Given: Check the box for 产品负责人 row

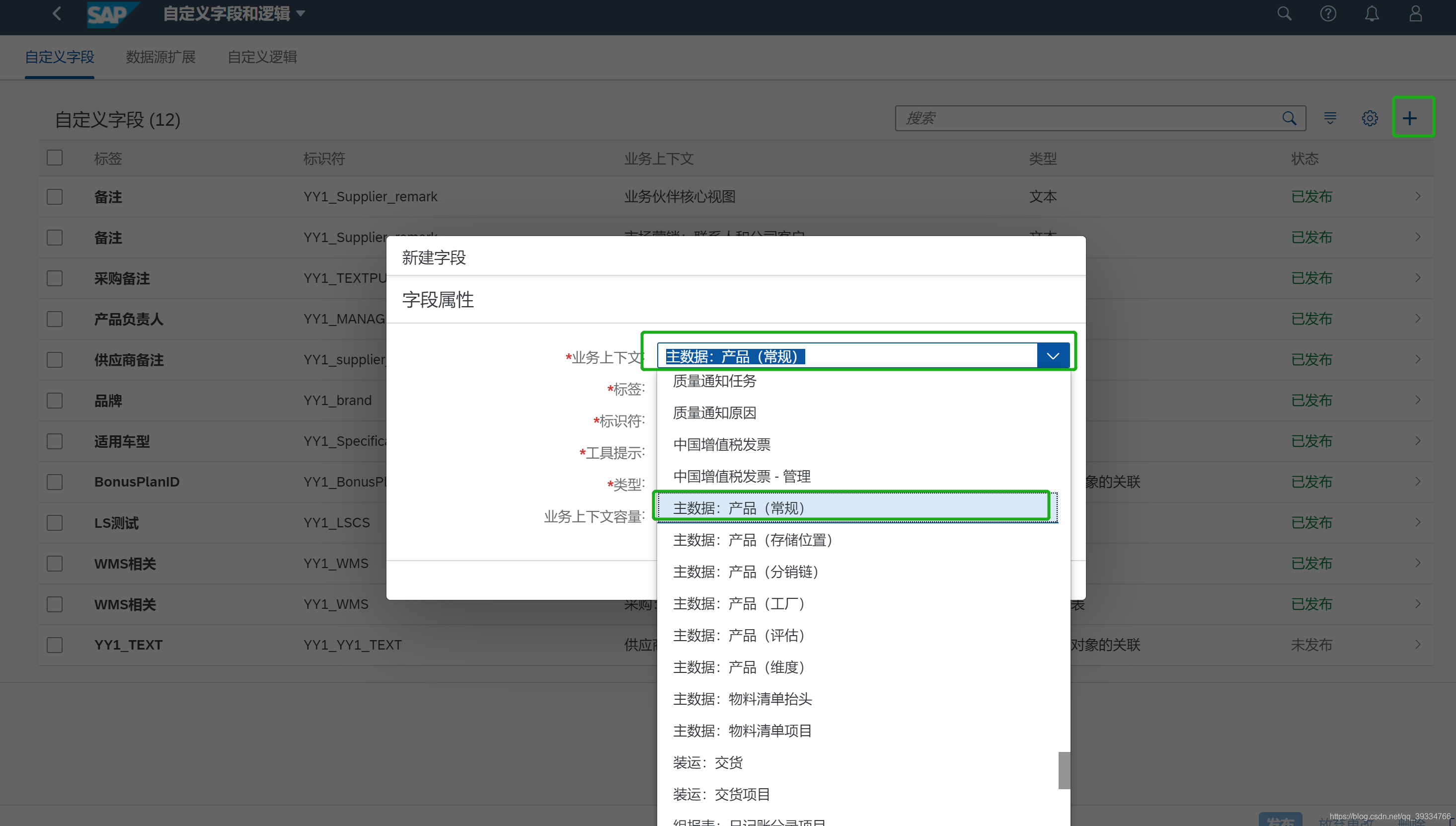Looking at the screenshot, I should coord(55,320).
